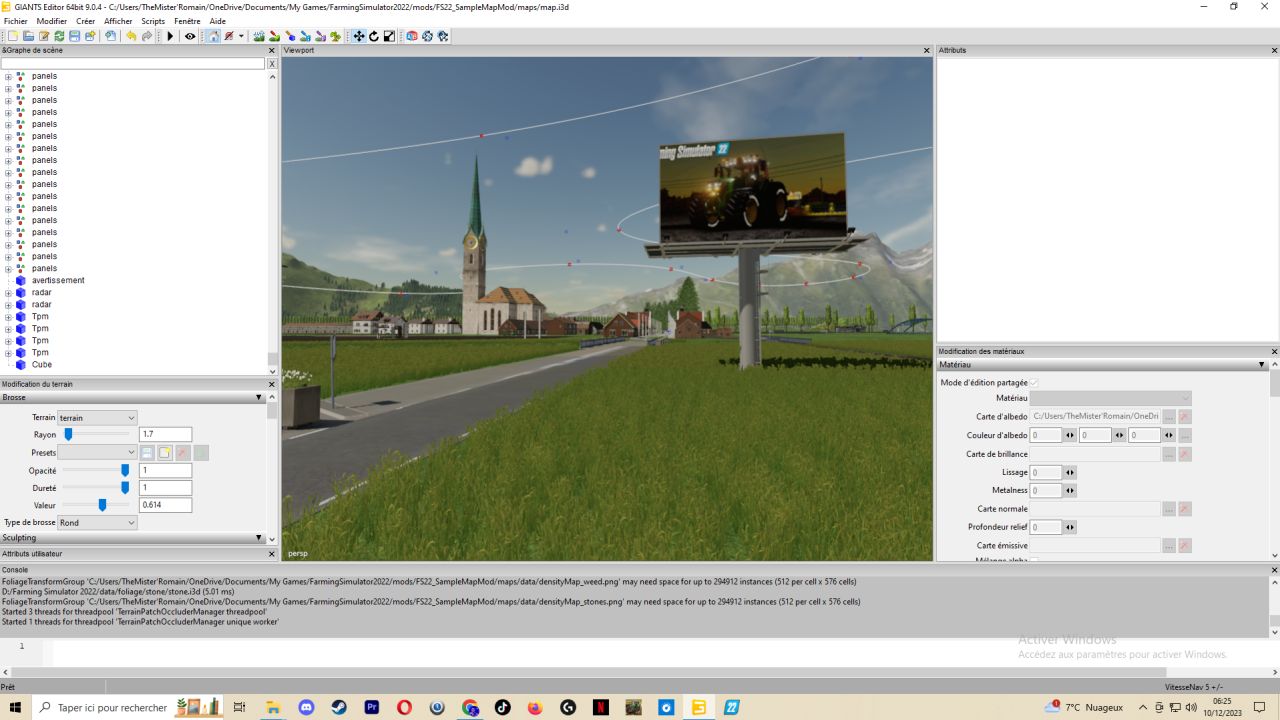Click the tree placement toolbar icon
Screen dimensions: 1280x720
pos(335,36)
